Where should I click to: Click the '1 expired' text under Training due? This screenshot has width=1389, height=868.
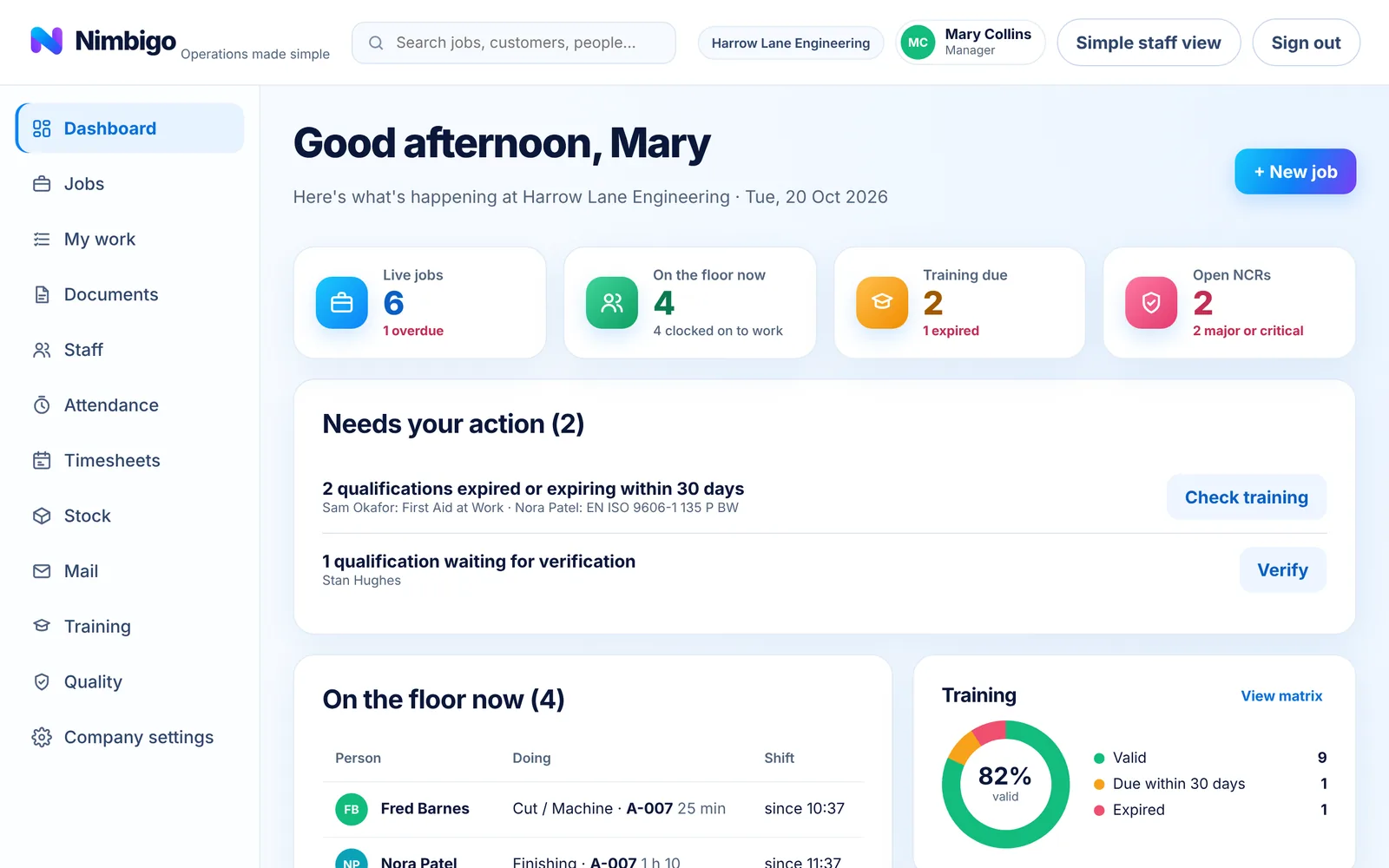951,331
